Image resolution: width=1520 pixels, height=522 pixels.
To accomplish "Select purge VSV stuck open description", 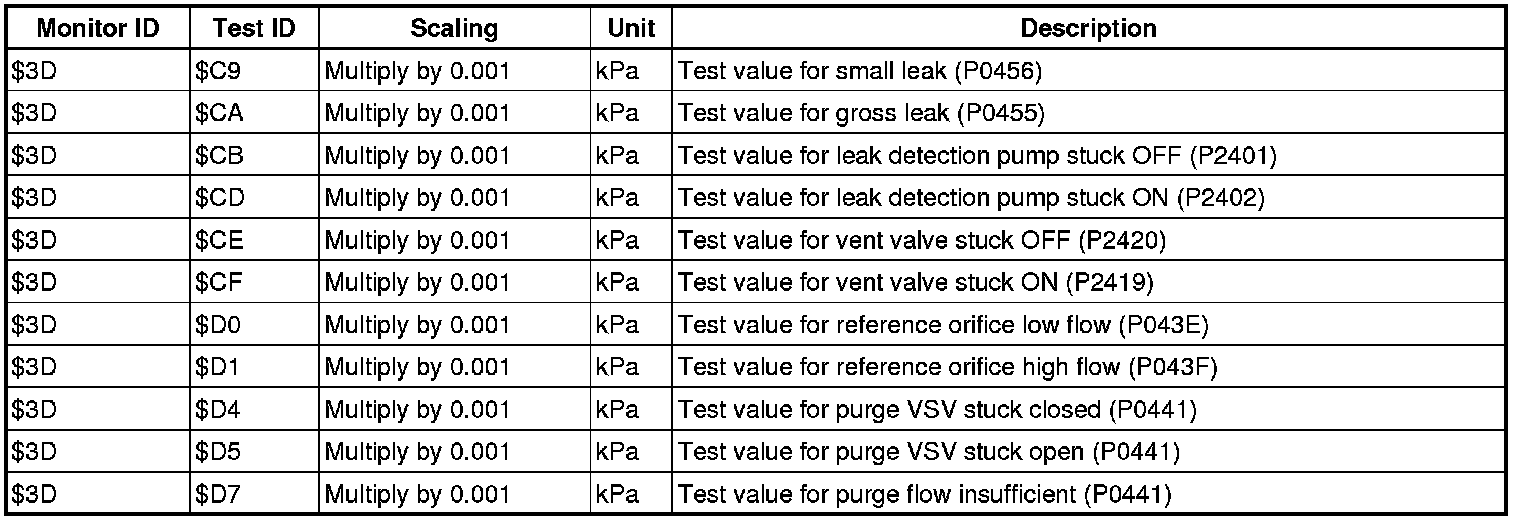I will (929, 452).
